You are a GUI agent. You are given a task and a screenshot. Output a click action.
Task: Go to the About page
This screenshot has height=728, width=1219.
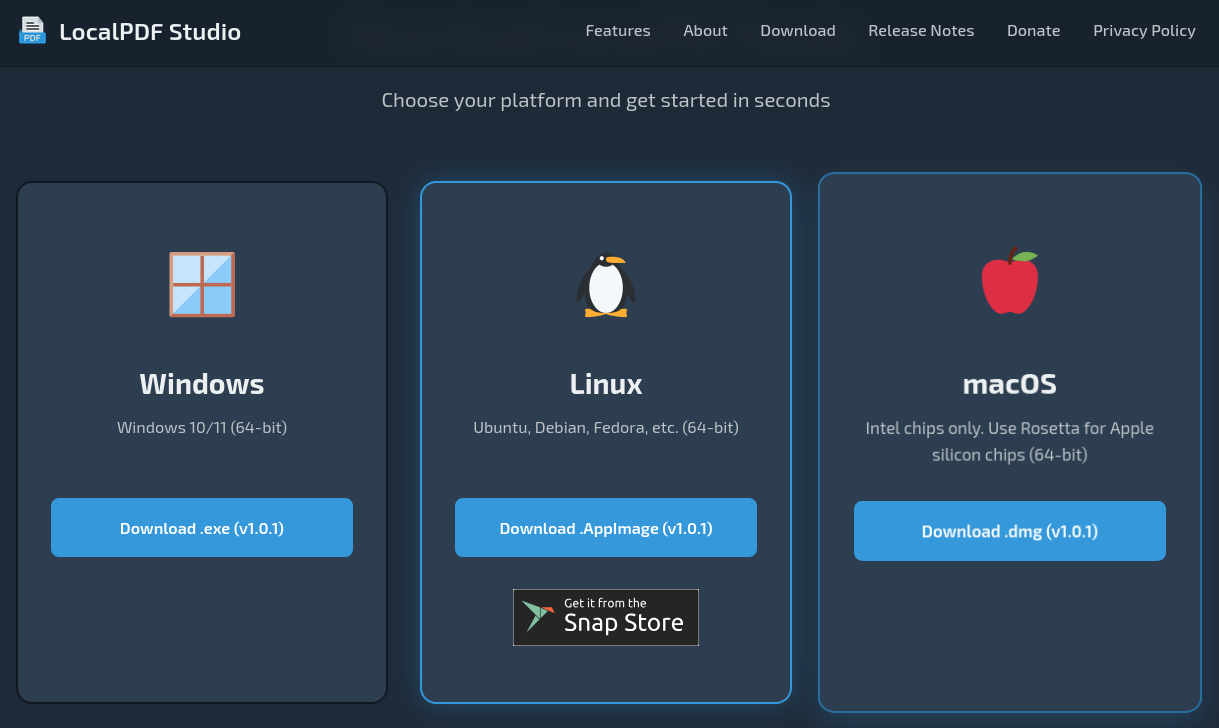coord(705,31)
